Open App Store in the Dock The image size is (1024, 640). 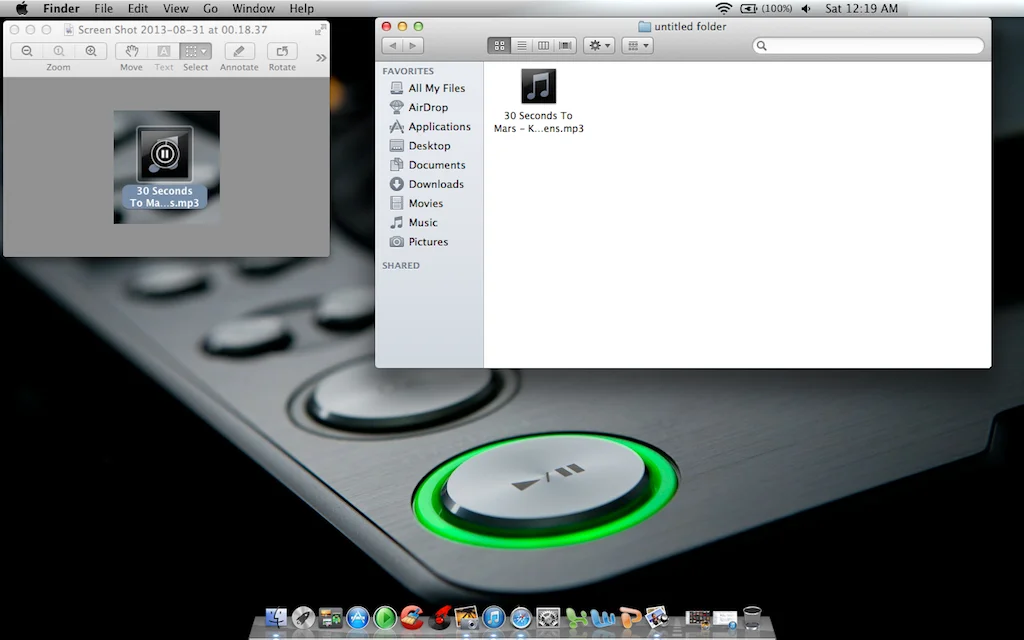(358, 617)
